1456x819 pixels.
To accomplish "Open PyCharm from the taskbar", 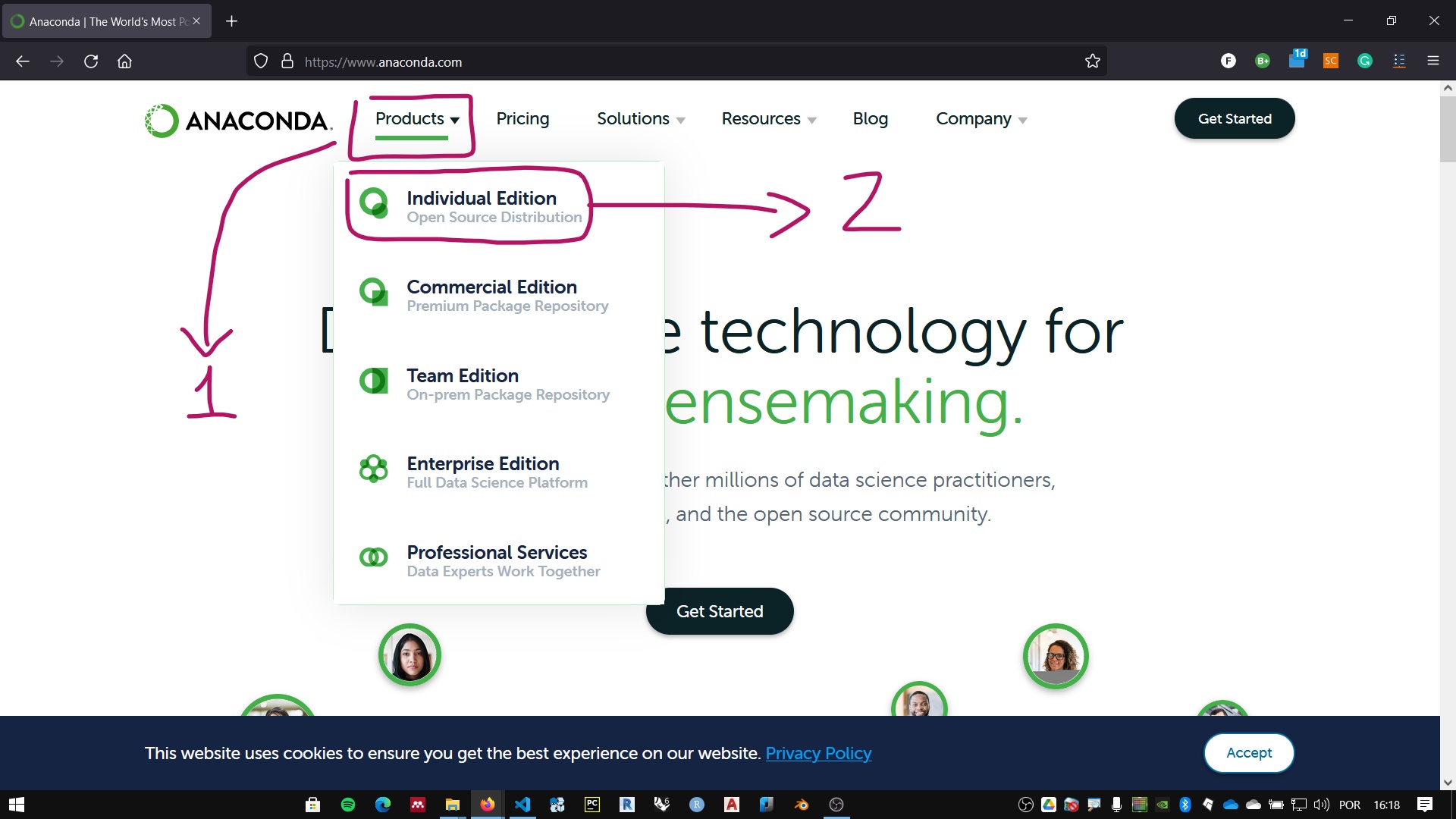I will (592, 805).
